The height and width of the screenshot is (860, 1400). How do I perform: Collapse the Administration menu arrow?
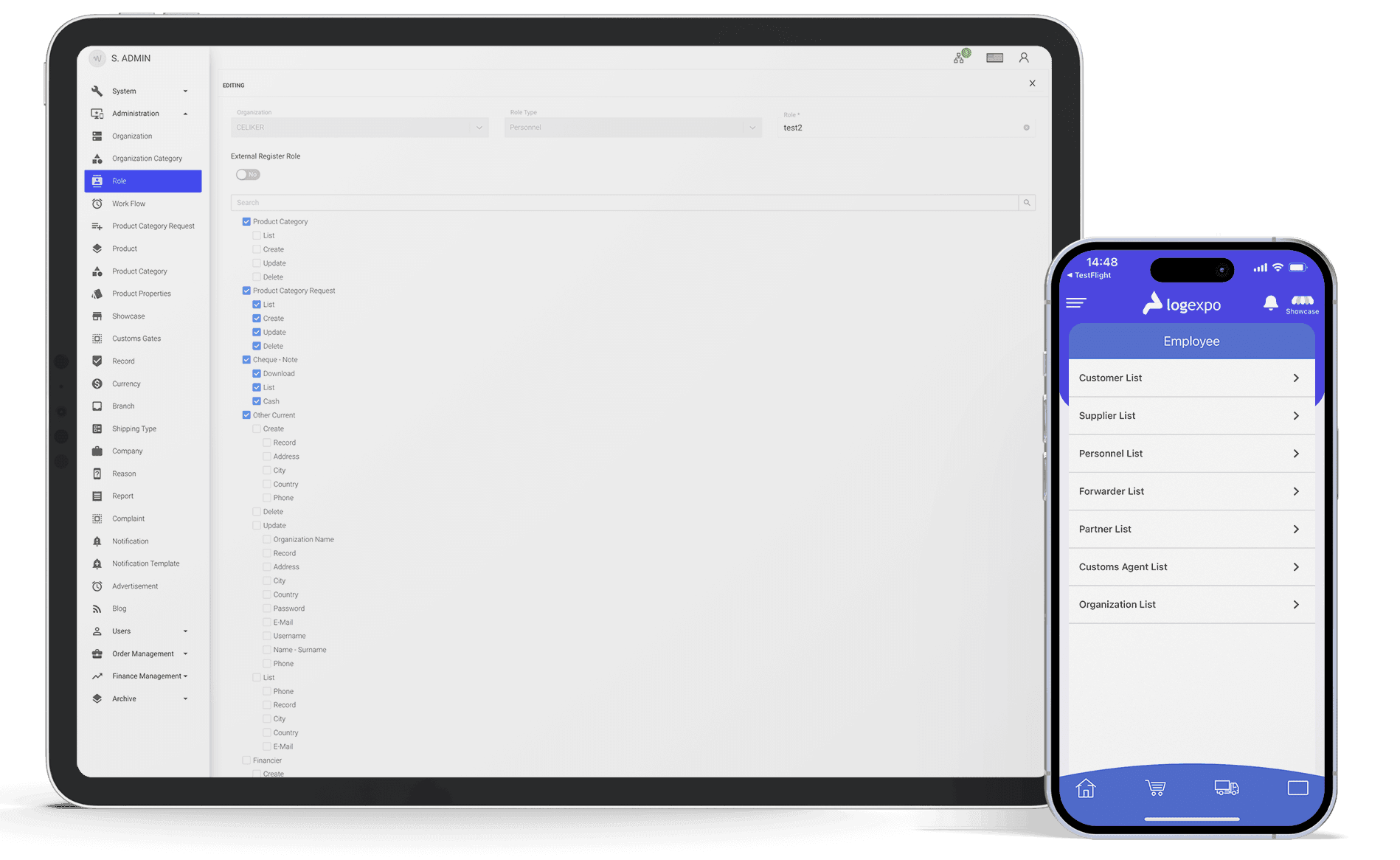185,114
